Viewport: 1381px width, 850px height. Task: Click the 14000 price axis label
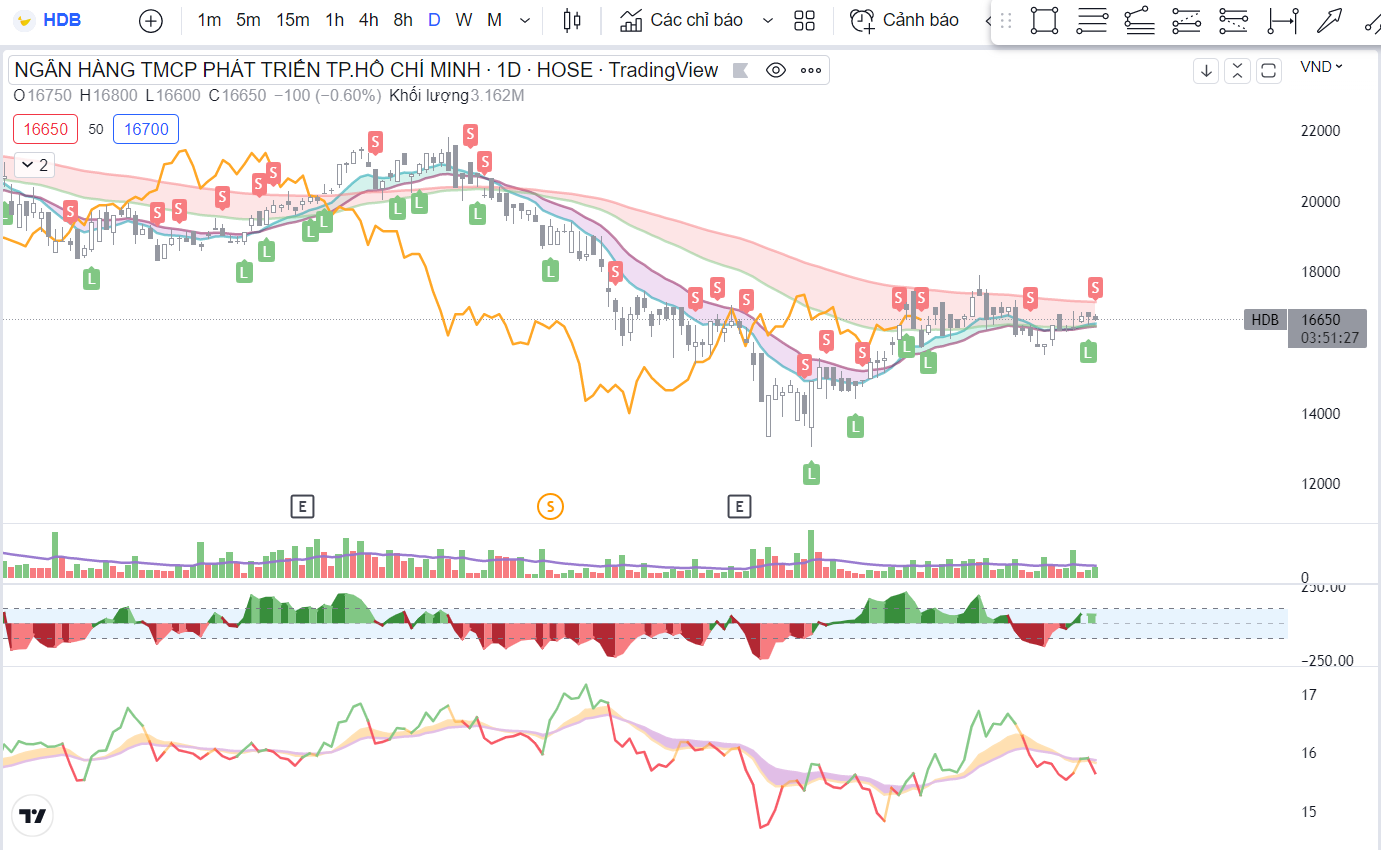pyautogui.click(x=1320, y=414)
